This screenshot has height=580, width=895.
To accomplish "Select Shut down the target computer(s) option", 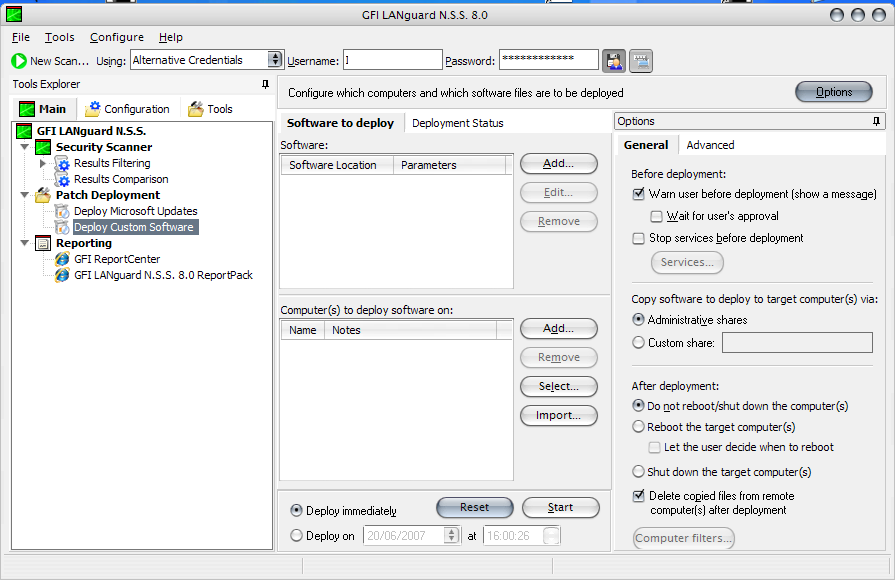I will (639, 472).
